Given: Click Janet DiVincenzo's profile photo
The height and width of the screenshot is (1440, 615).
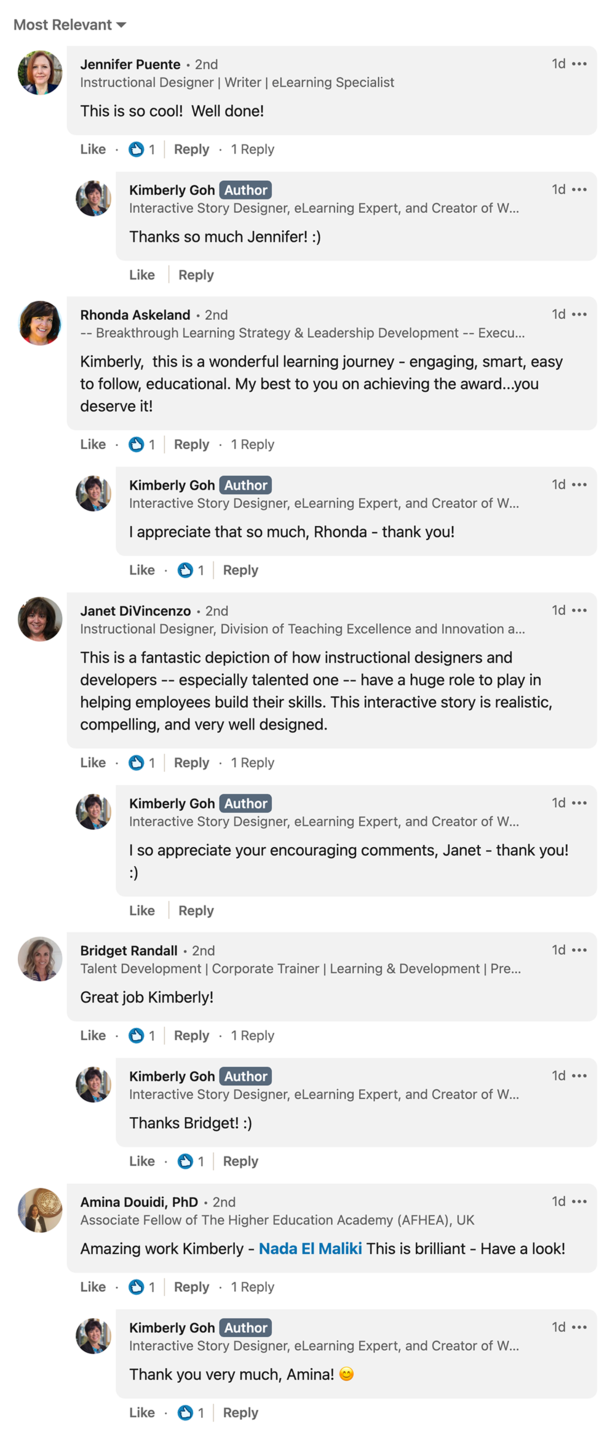Looking at the screenshot, I should (40, 619).
